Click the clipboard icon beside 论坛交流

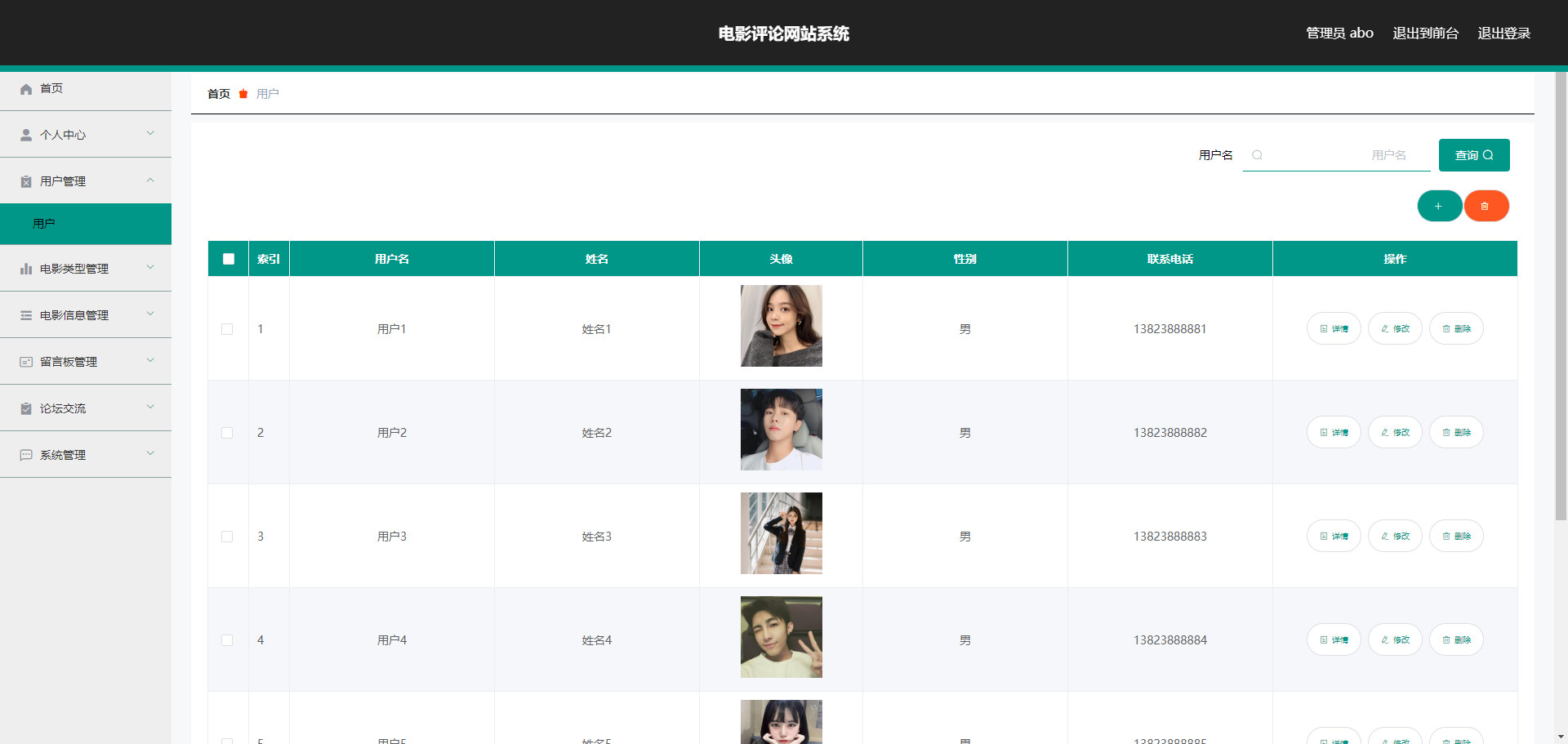26,408
